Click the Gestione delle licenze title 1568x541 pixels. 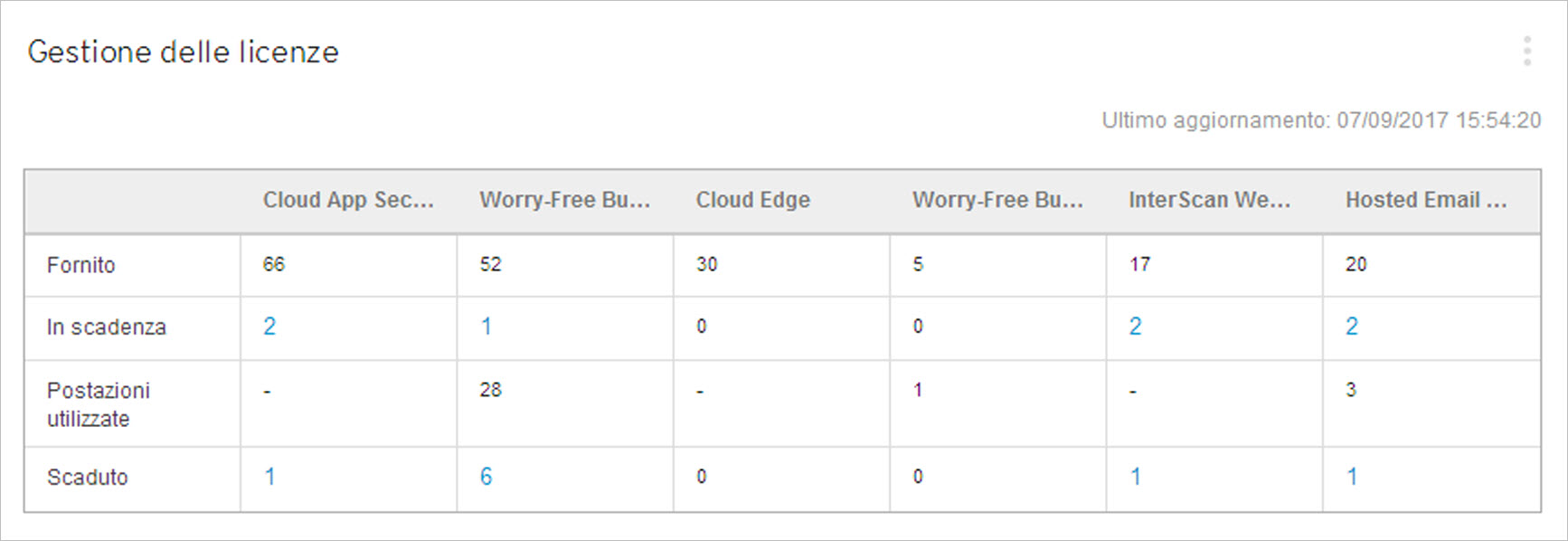coord(184,52)
